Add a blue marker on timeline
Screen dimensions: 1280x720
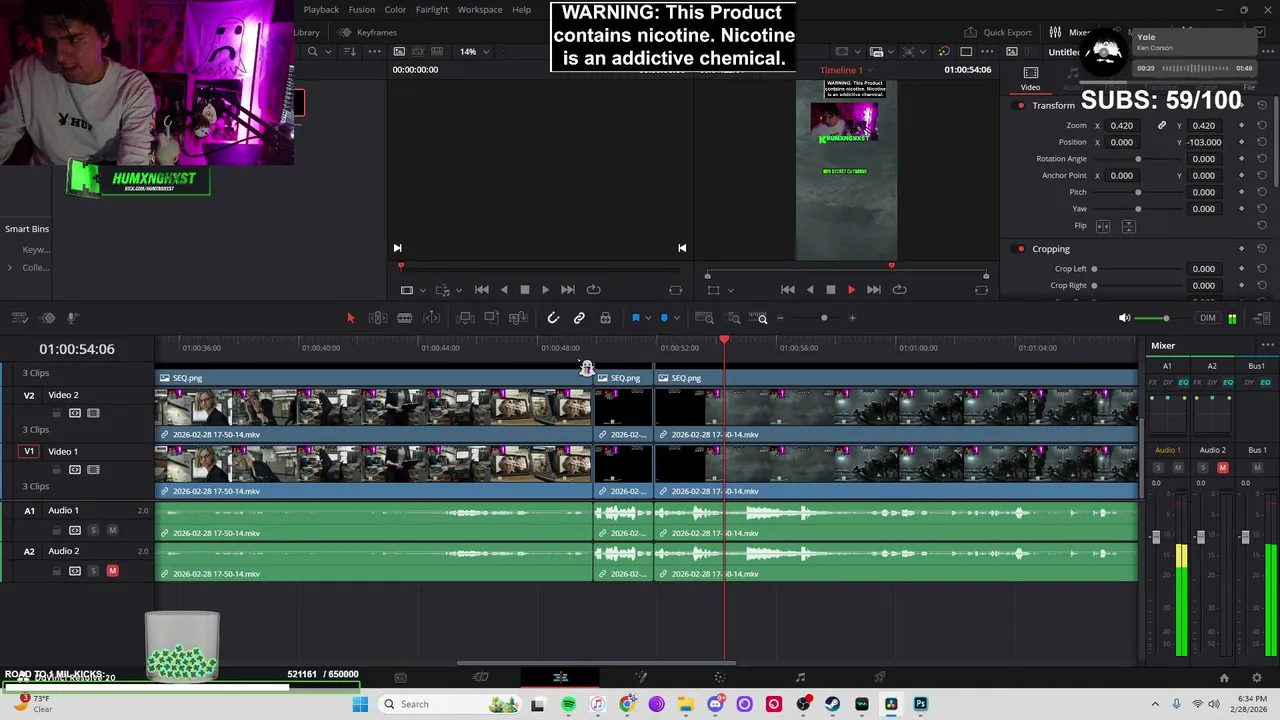(x=664, y=318)
